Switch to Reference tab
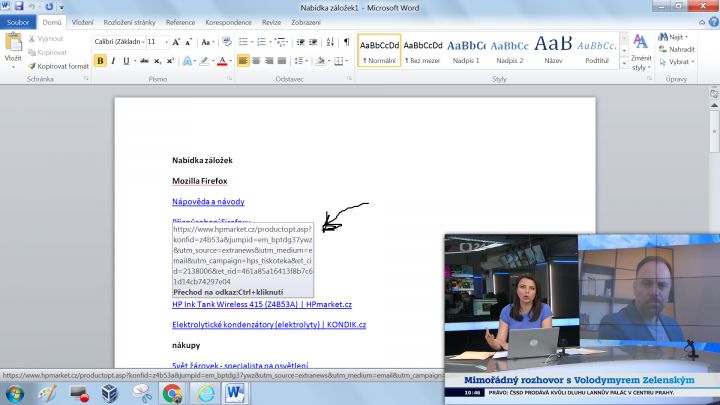This screenshot has height=405, width=720. click(x=180, y=22)
